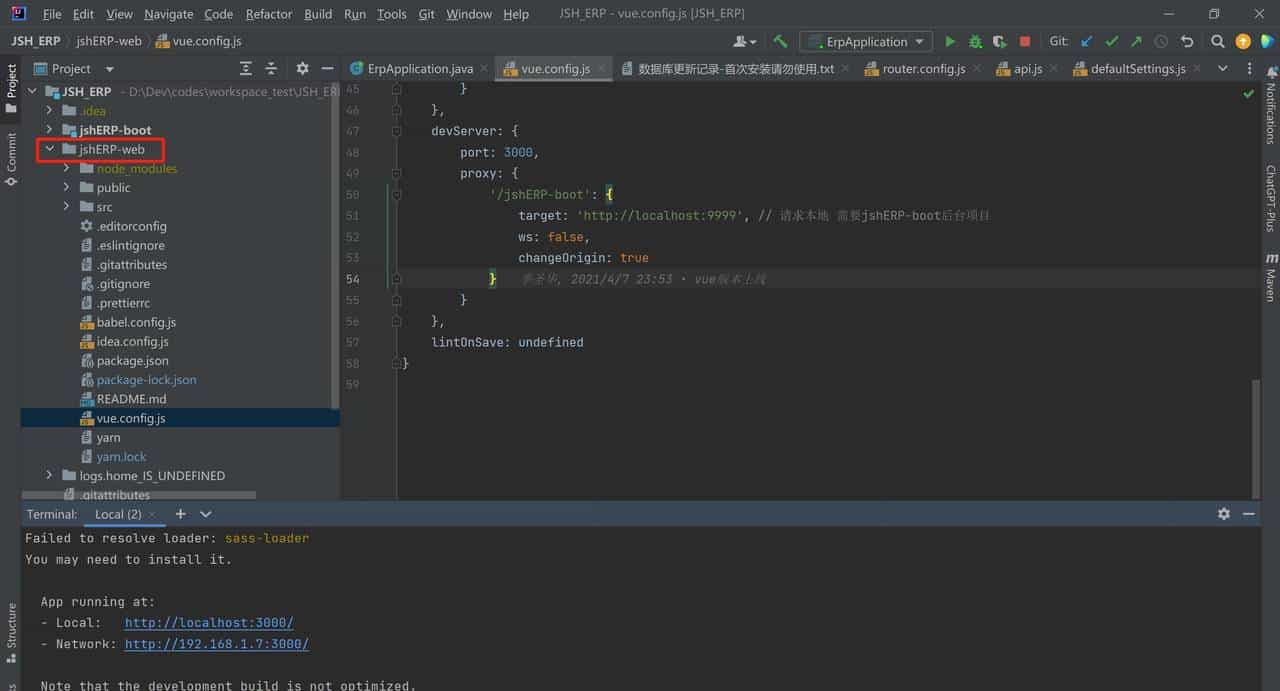Commit changes using Git checkmark icon

1111,42
